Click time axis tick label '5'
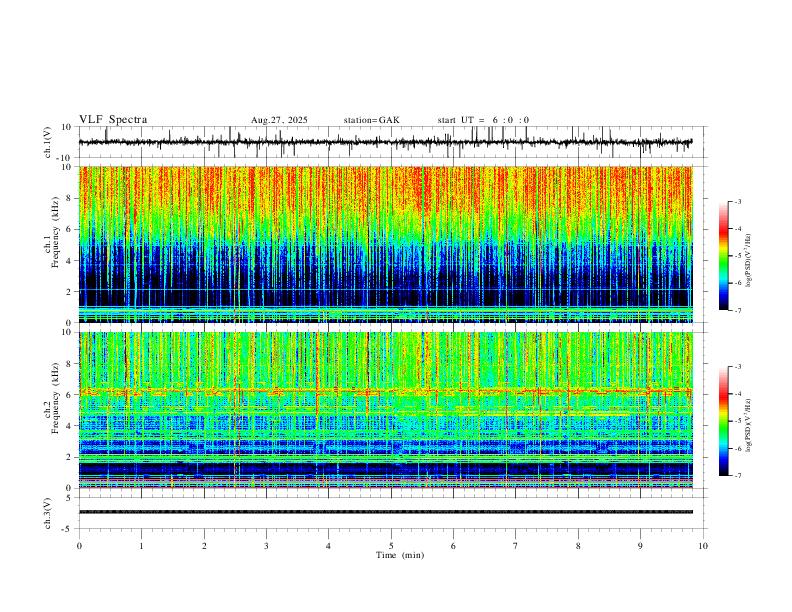The width and height of the screenshot is (792, 612). (x=391, y=546)
